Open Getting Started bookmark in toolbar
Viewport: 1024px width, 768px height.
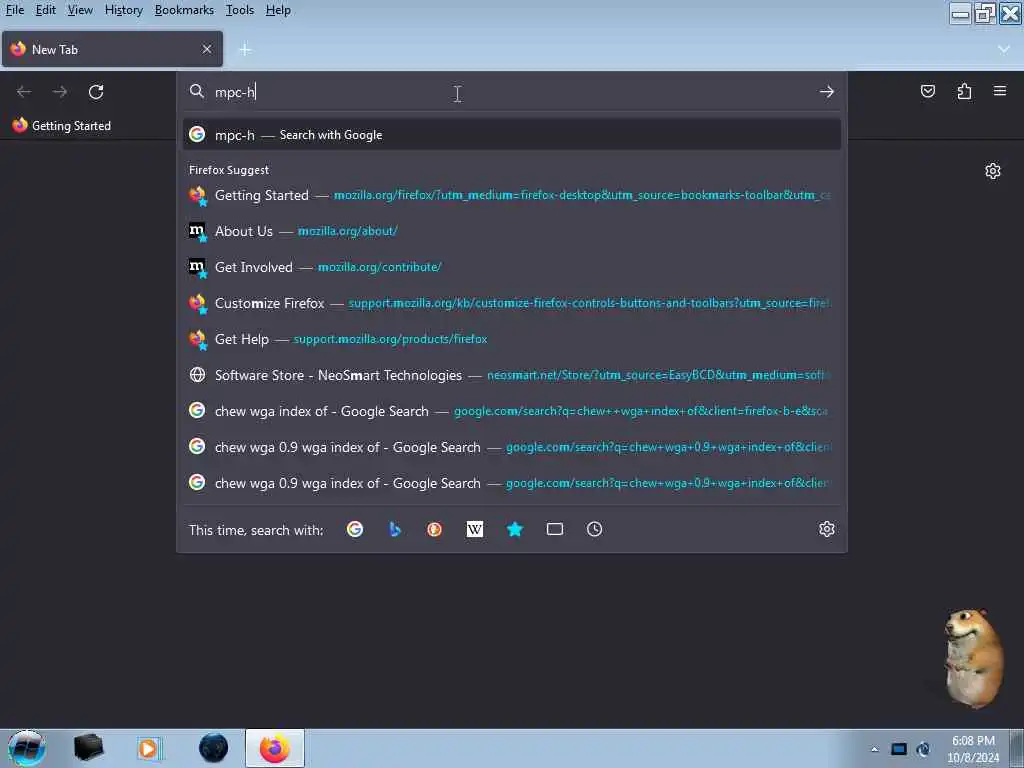[x=62, y=125]
